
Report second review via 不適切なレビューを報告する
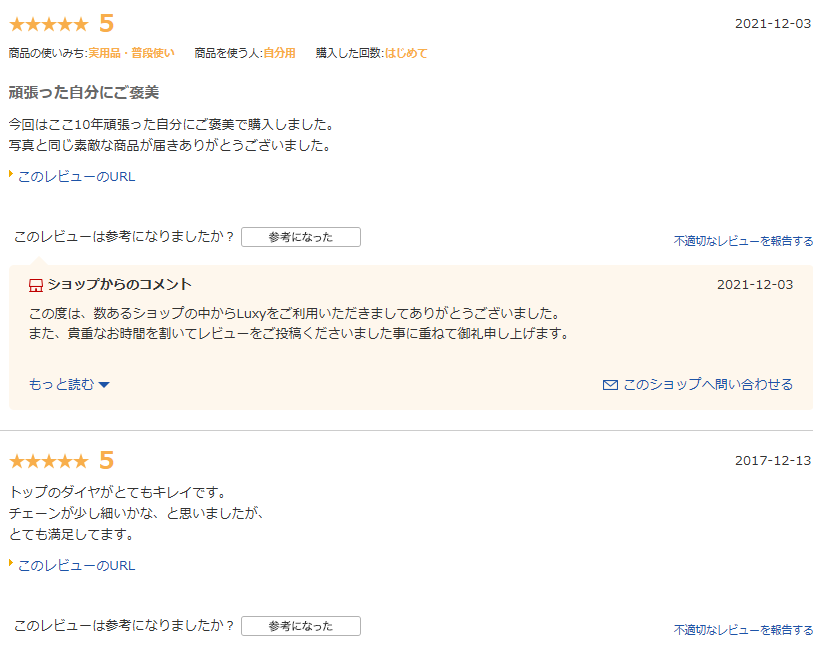[743, 630]
